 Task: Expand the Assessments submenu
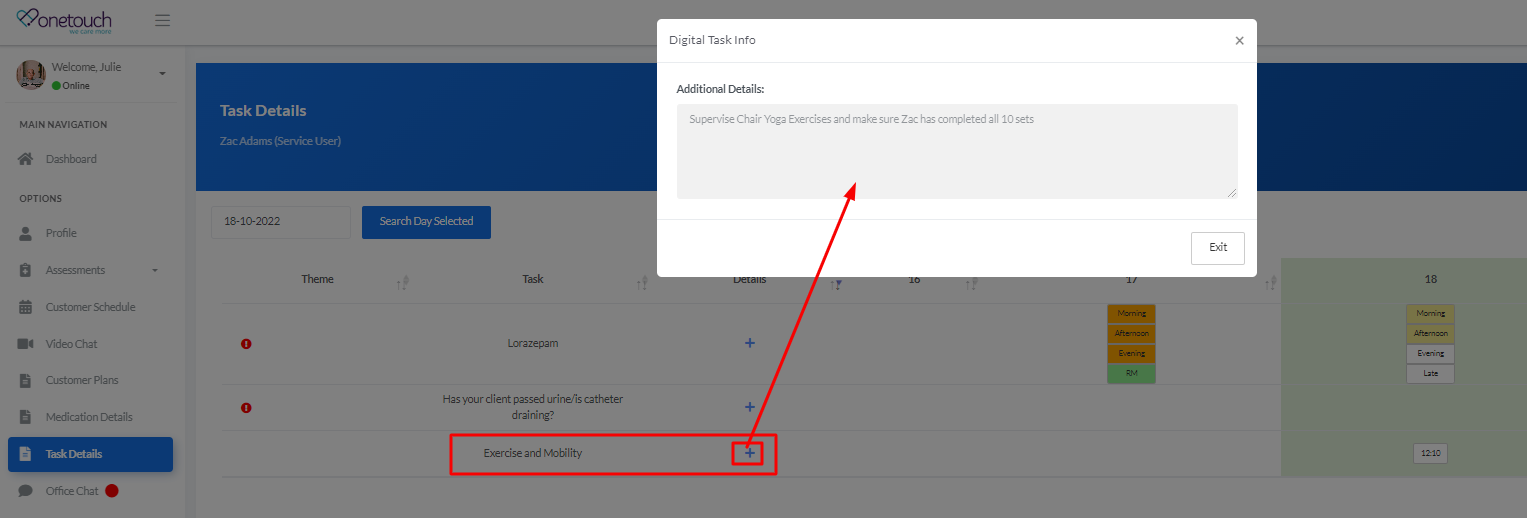coord(155,270)
